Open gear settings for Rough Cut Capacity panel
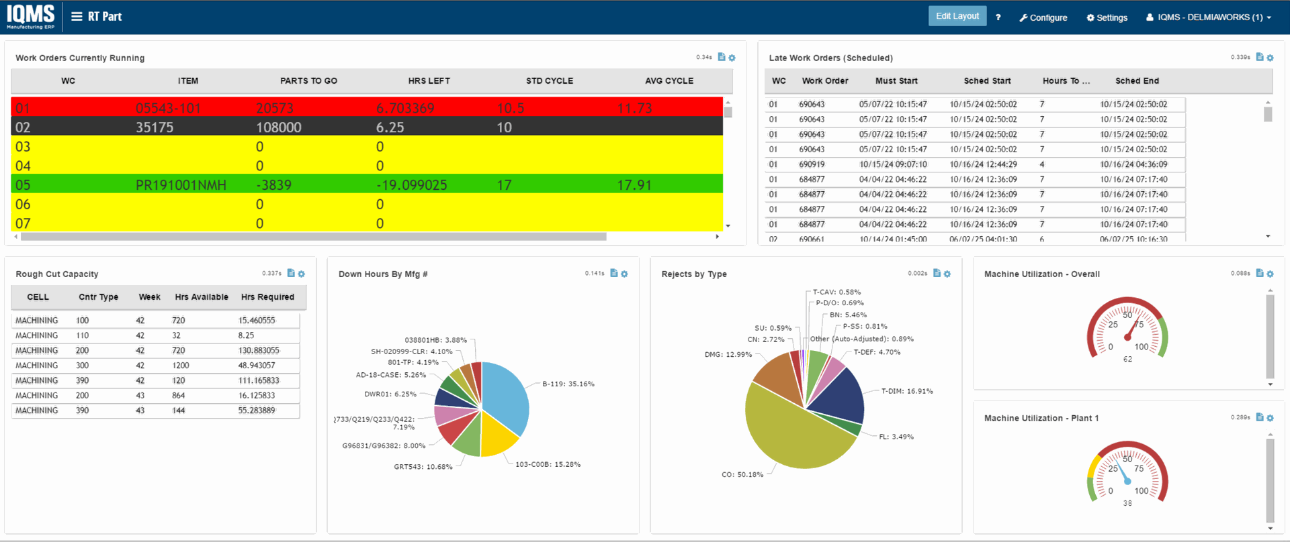This screenshot has height=542, width=1290. tap(302, 273)
